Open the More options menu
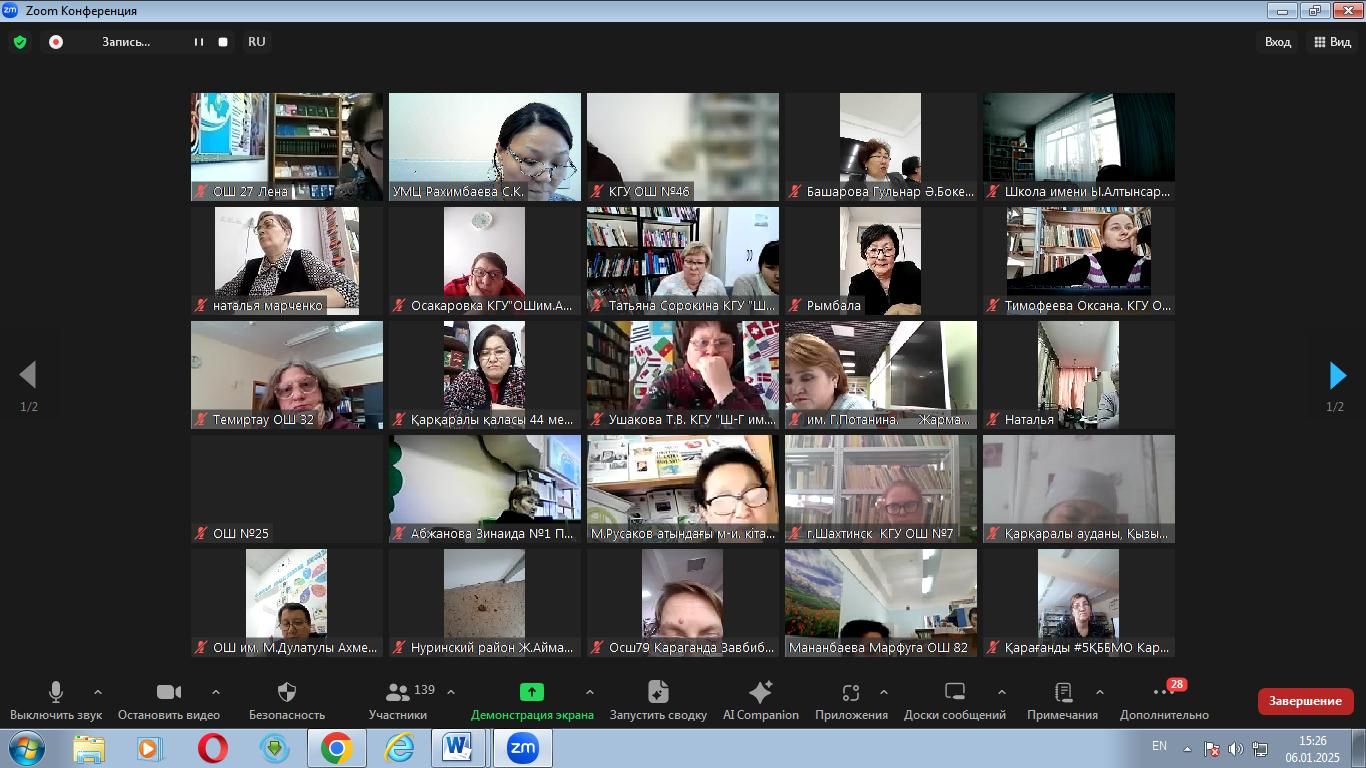The height and width of the screenshot is (768, 1366). point(1163,692)
